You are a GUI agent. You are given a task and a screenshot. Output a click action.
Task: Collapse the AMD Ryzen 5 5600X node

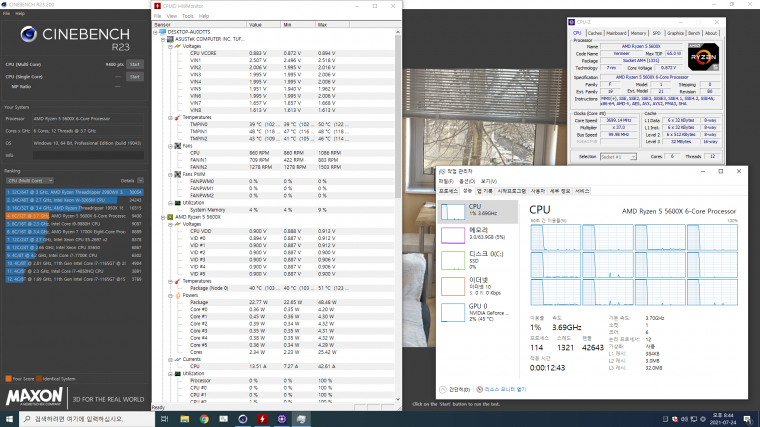(x=163, y=217)
